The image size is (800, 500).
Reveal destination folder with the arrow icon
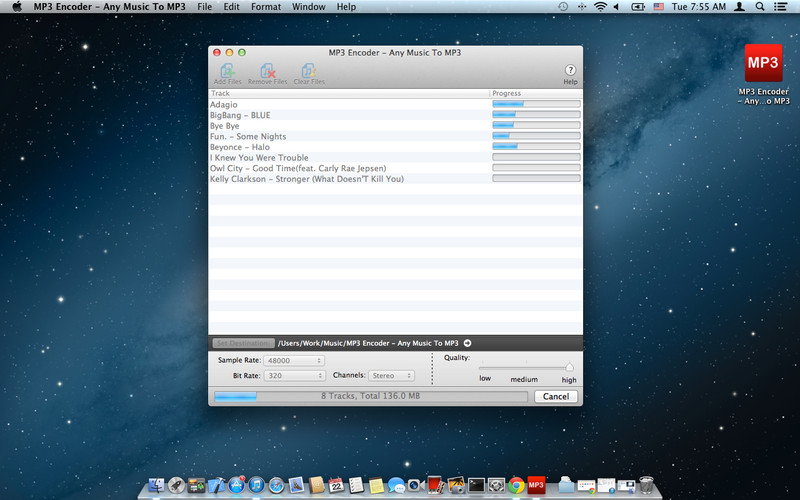(x=467, y=343)
